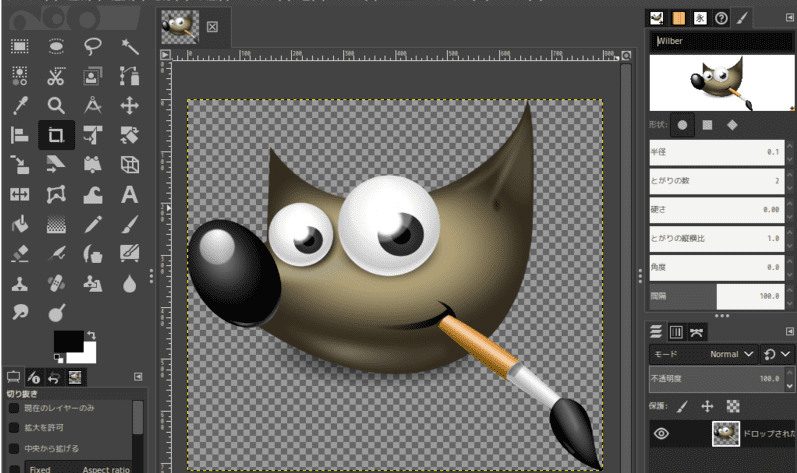Select the Zoom magnifier tool
The image size is (797, 473).
[56, 106]
